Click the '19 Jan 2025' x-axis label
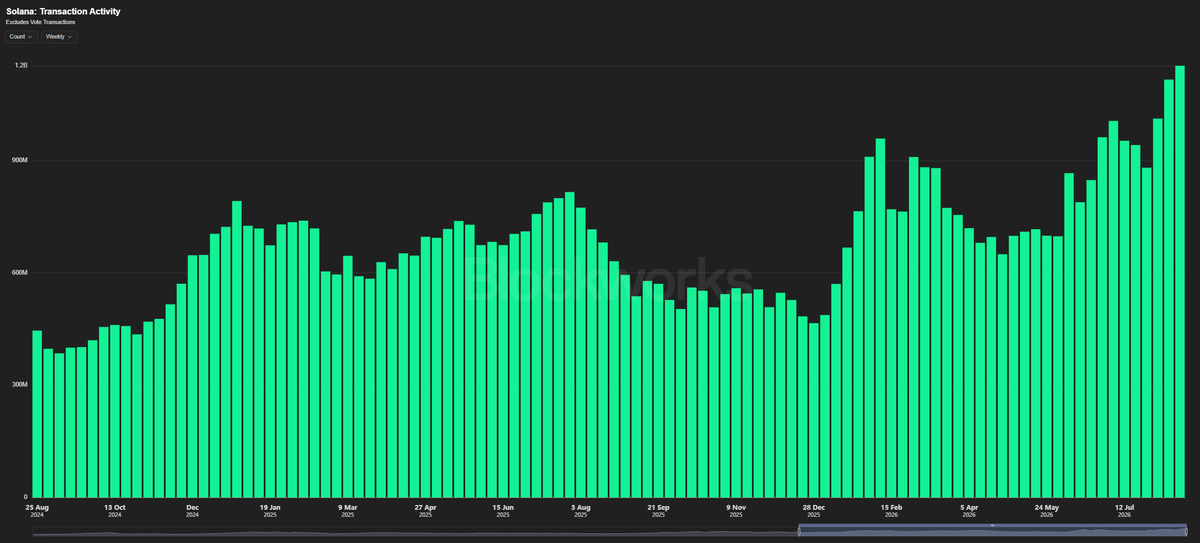Viewport: 1200px width, 543px height. [x=270, y=510]
